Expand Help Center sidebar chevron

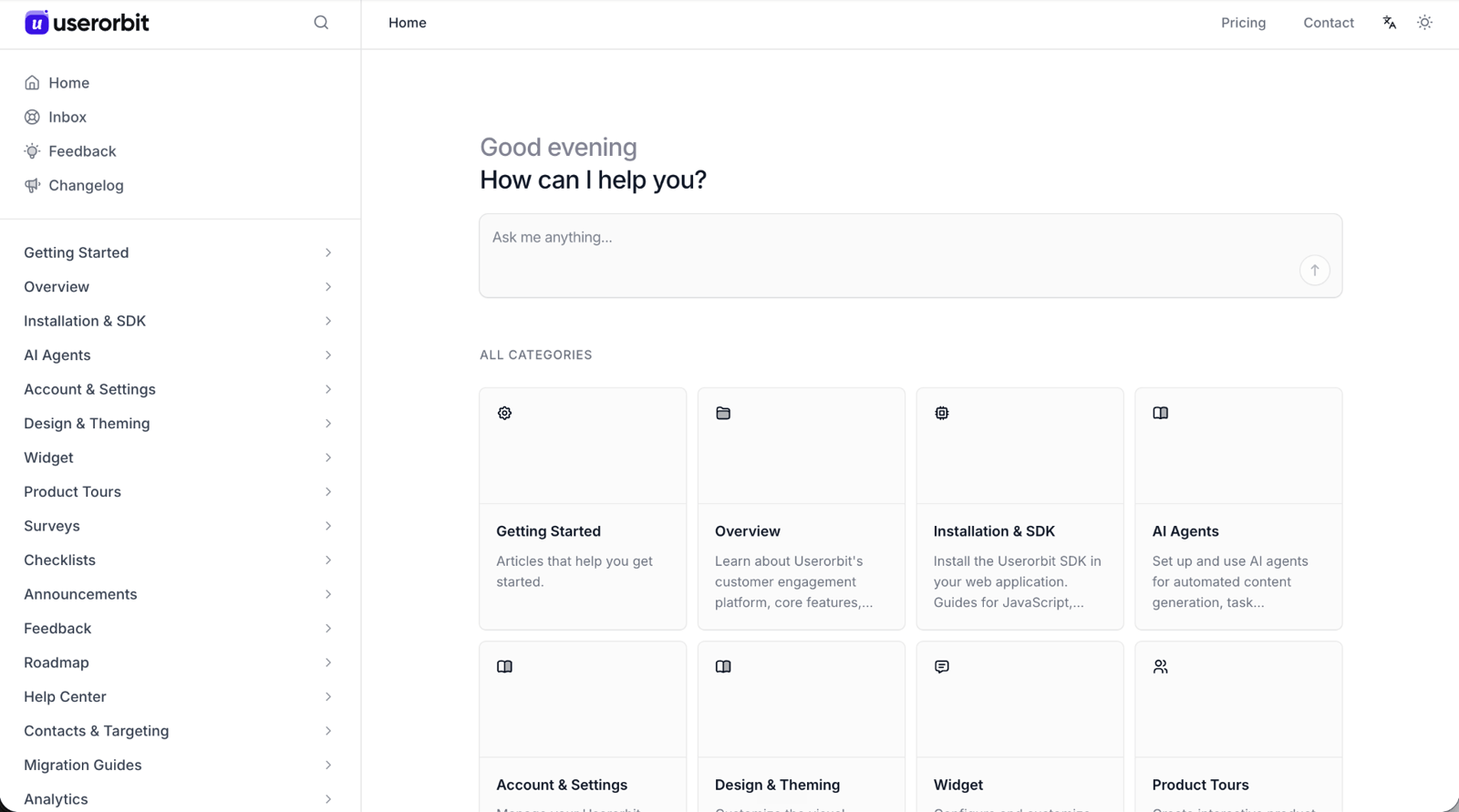point(328,697)
